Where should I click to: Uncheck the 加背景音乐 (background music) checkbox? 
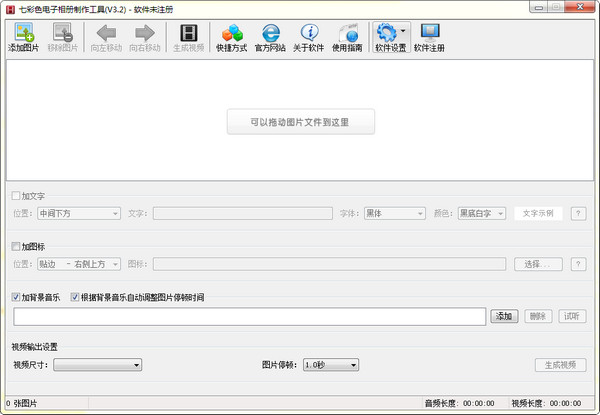(x=15, y=298)
